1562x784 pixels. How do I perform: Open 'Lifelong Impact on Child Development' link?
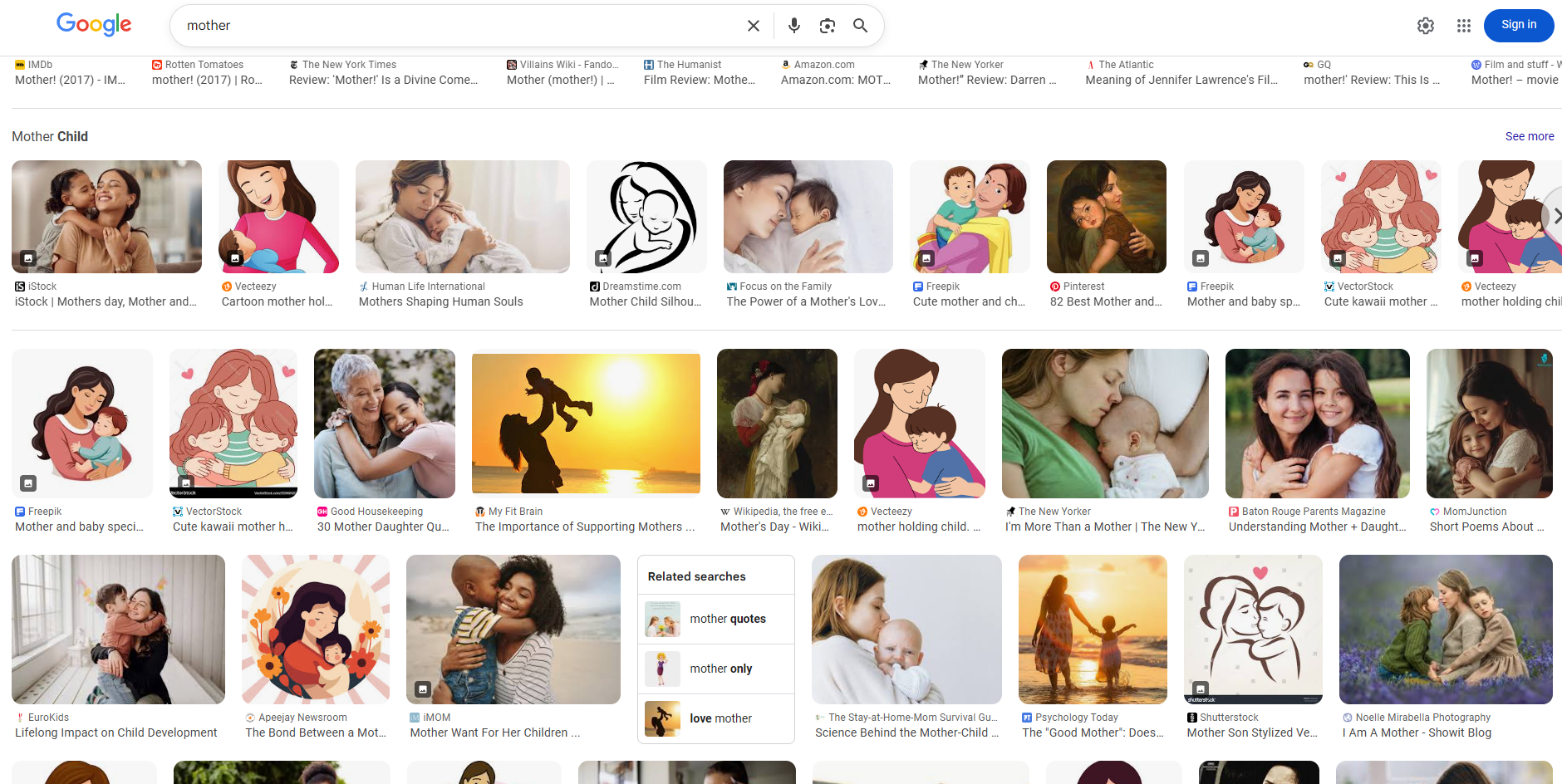click(x=116, y=733)
